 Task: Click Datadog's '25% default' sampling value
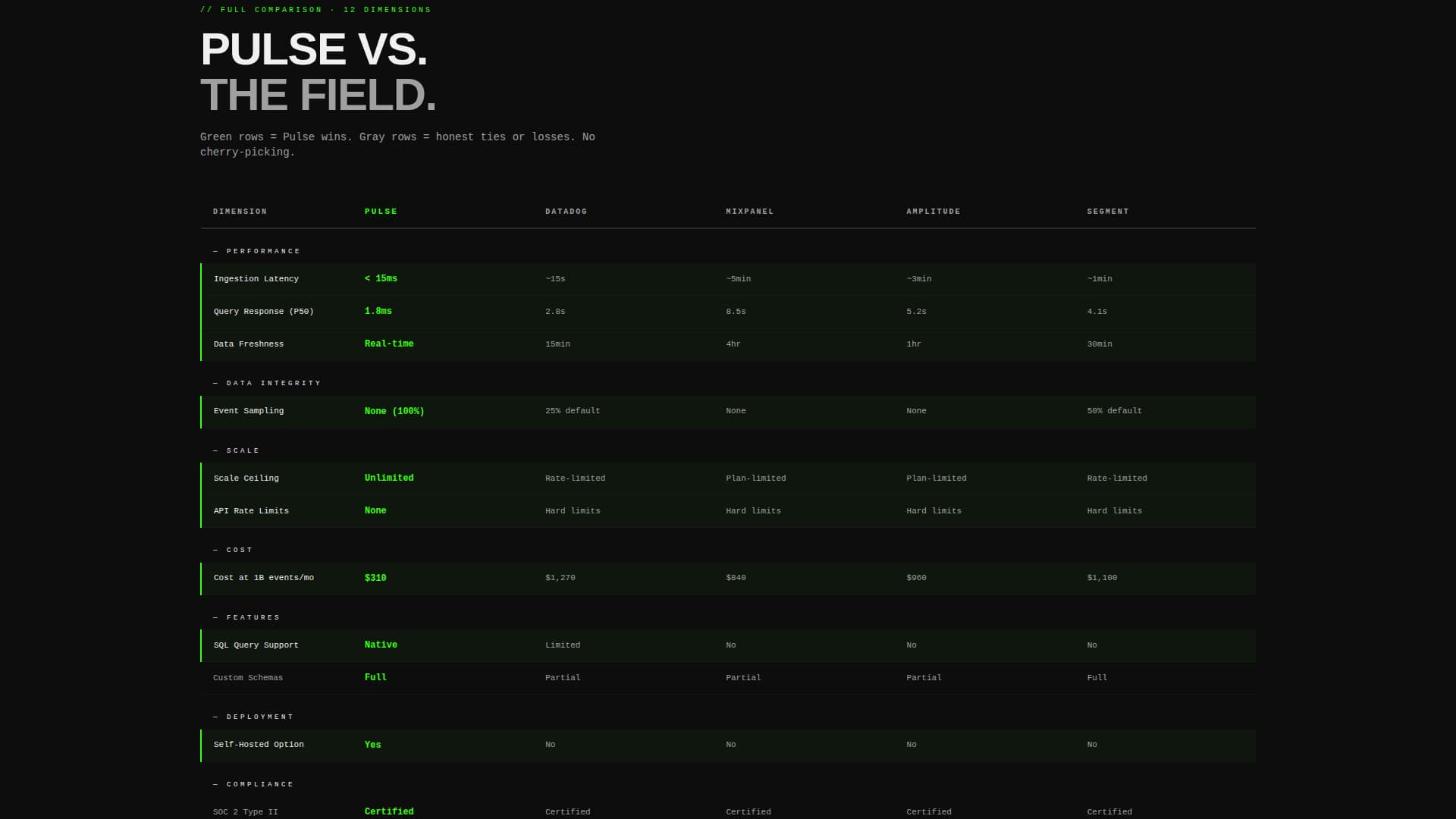tap(573, 411)
